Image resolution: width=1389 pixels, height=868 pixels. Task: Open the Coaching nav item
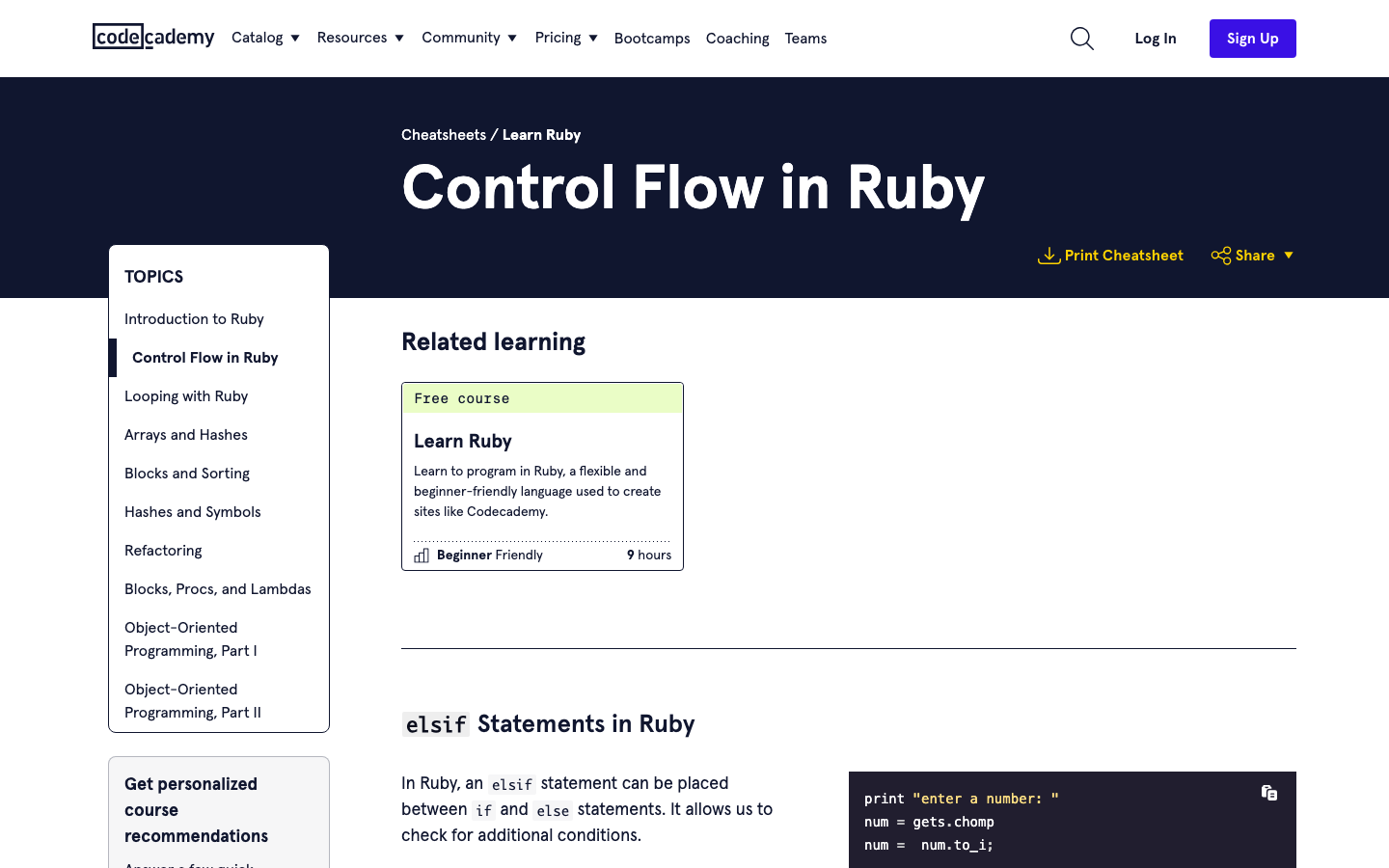point(738,39)
